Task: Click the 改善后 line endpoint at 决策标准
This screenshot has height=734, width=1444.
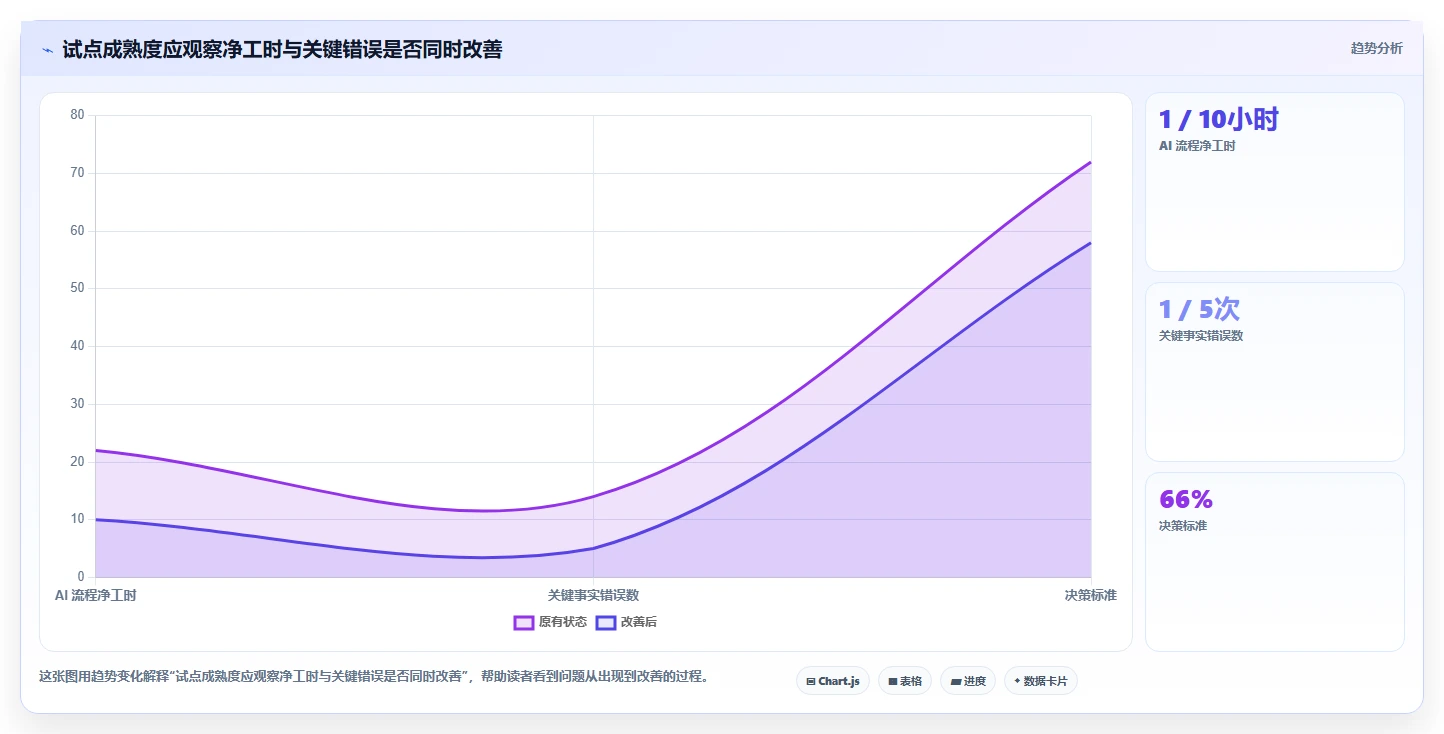Action: coord(1090,243)
